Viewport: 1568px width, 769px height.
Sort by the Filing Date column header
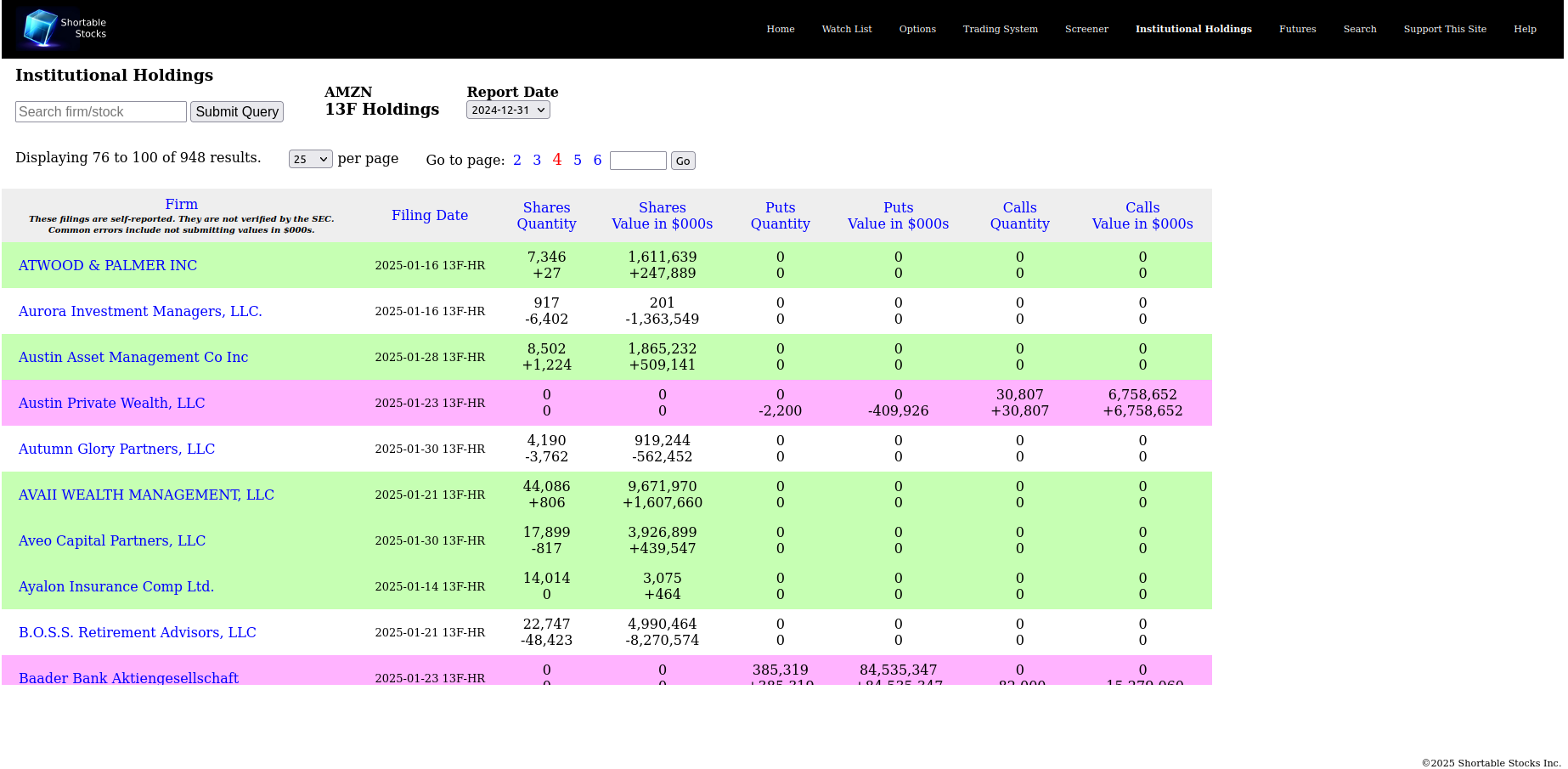[x=430, y=215]
